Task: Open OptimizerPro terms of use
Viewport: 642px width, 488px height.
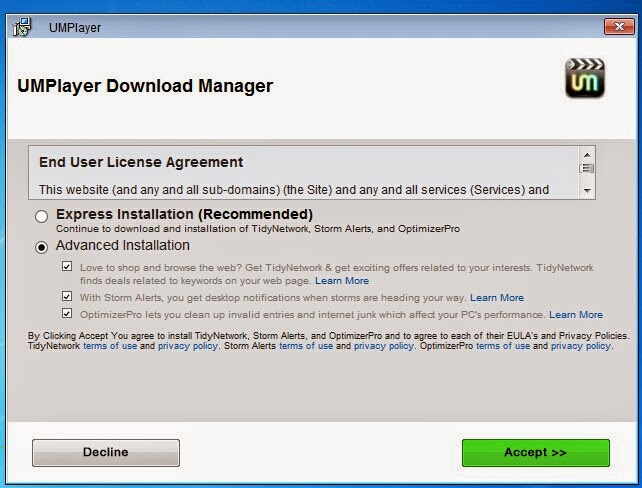Action: click(503, 346)
